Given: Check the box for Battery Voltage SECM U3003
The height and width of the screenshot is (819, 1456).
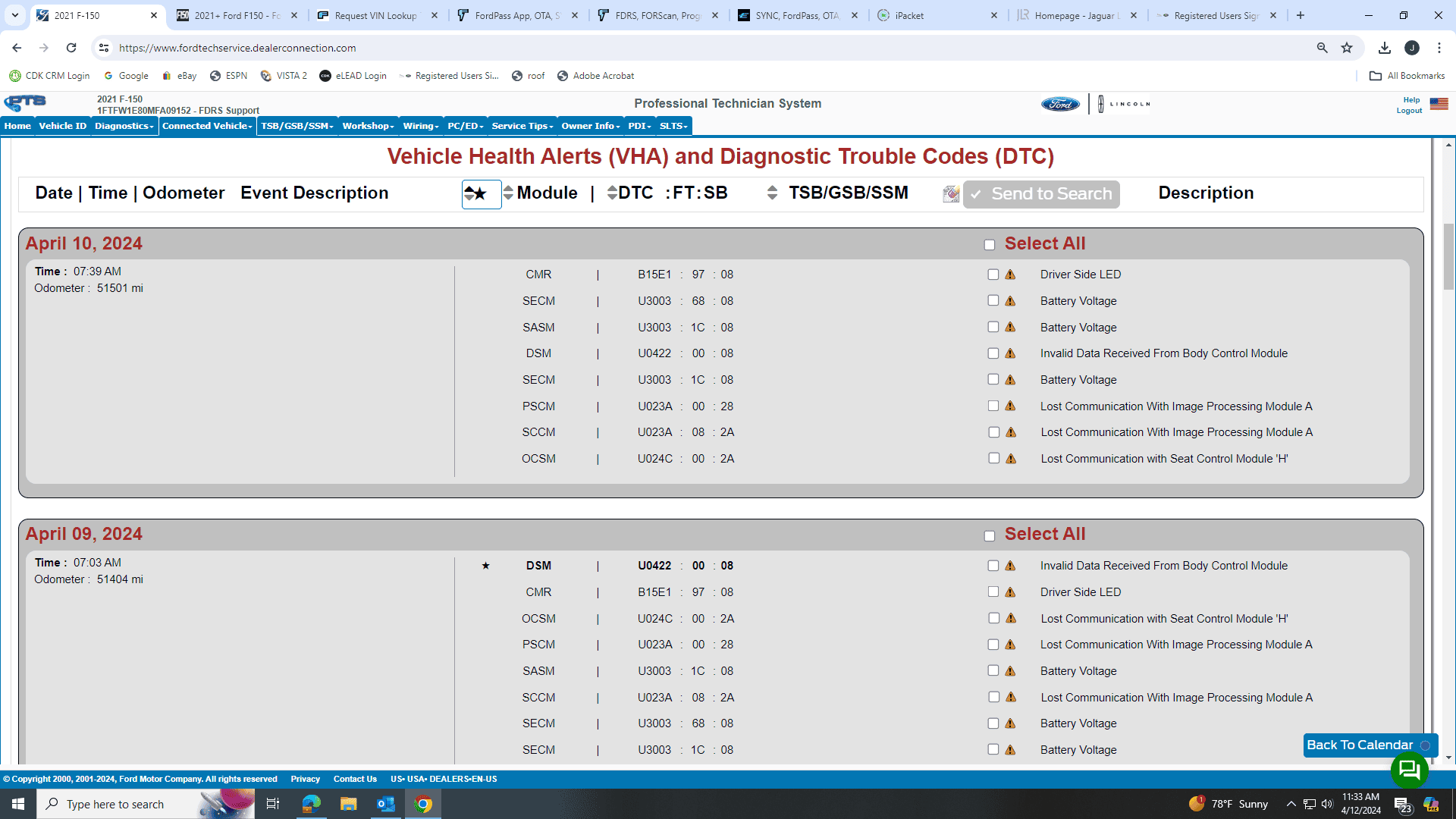Looking at the screenshot, I should point(993,300).
